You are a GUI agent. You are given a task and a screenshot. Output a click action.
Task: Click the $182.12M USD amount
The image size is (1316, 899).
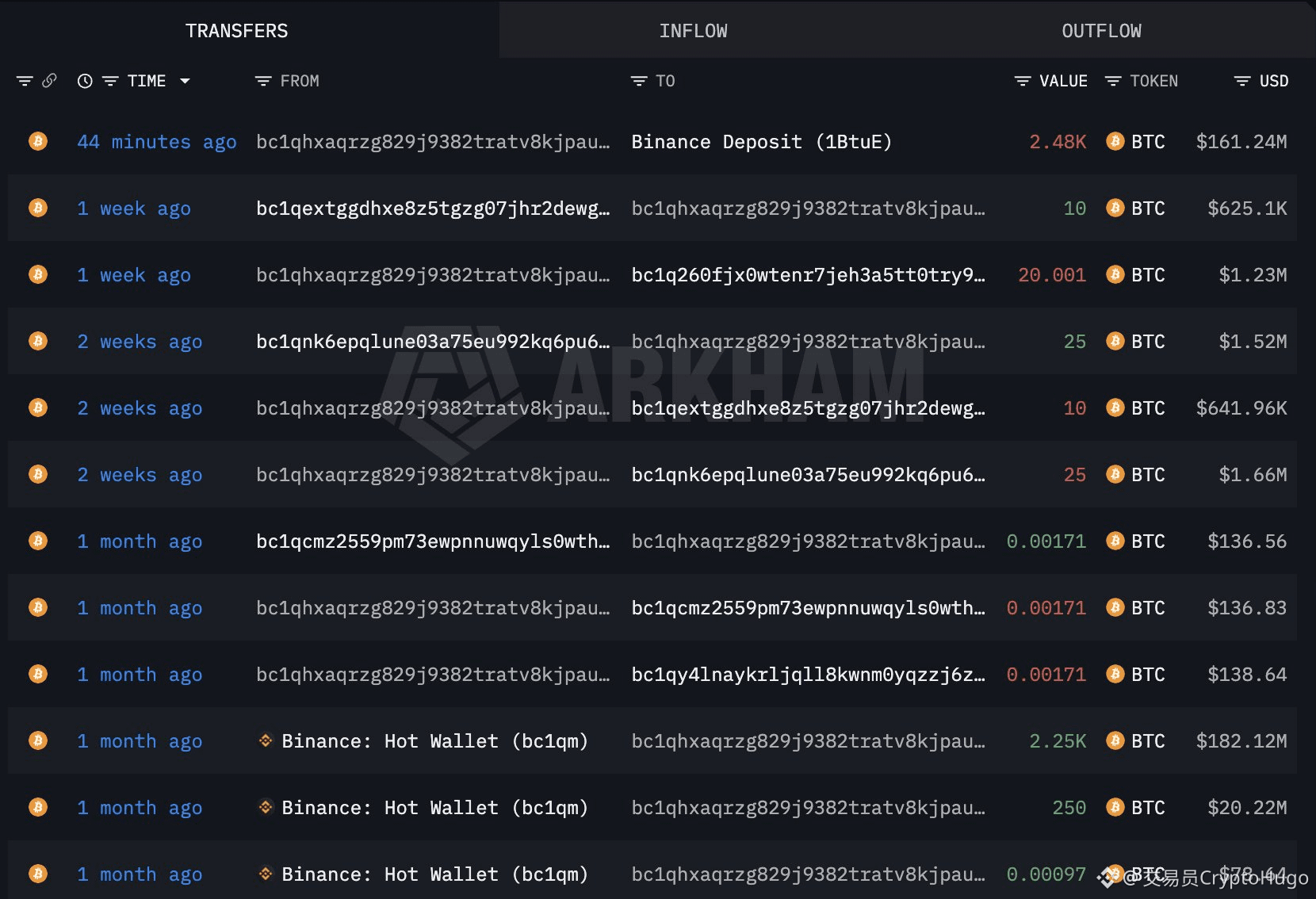click(x=1241, y=741)
